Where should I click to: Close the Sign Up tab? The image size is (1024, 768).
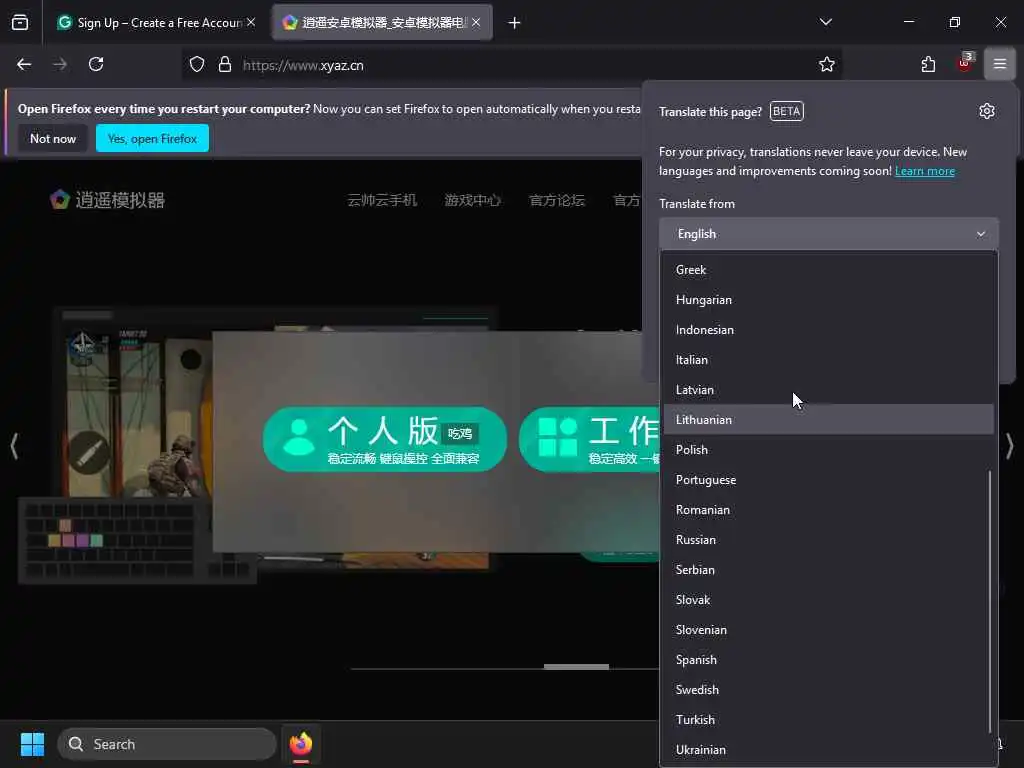(251, 22)
